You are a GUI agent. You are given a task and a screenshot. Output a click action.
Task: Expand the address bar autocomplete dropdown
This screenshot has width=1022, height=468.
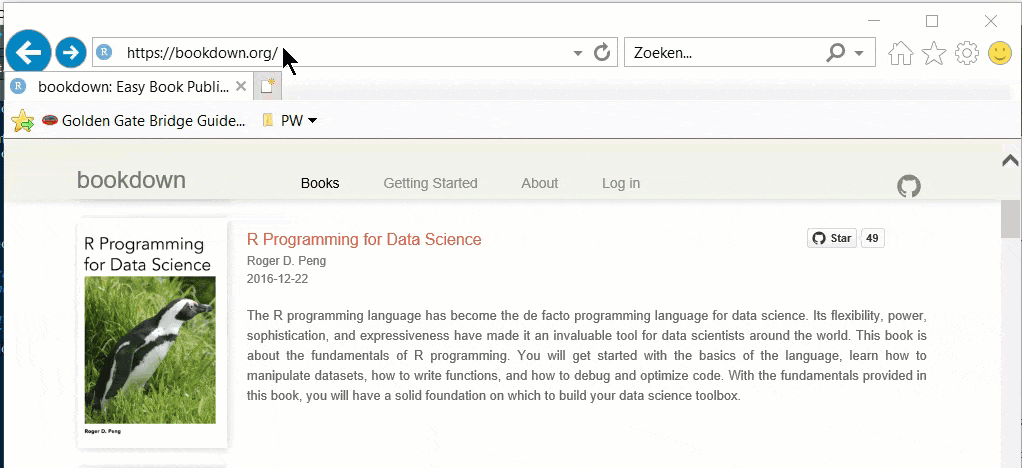coord(577,53)
